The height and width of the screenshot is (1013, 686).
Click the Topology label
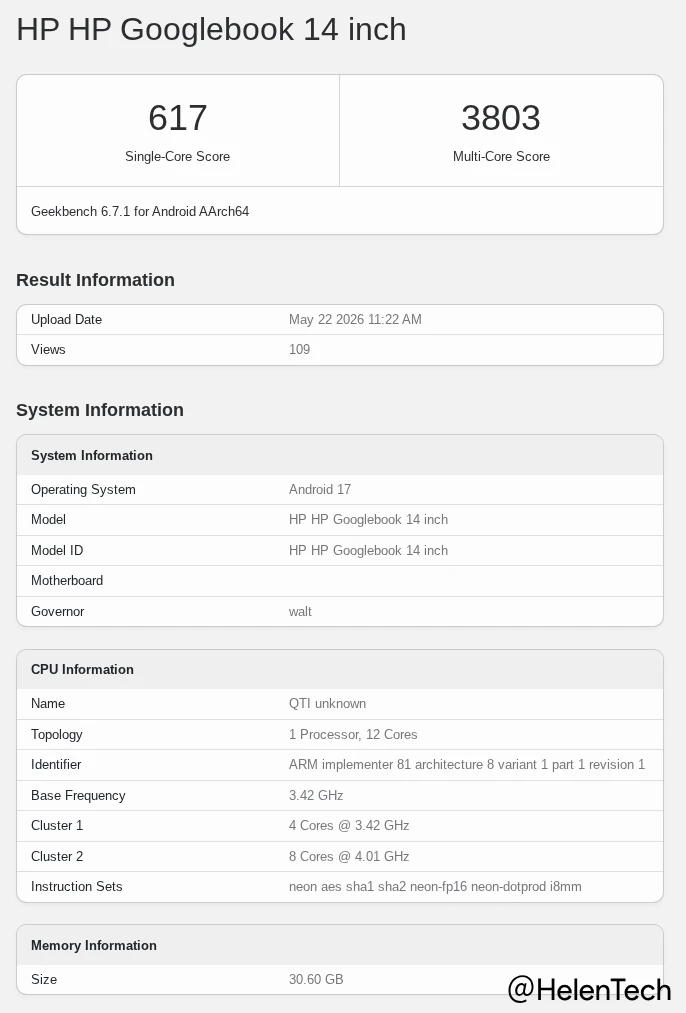pyautogui.click(x=57, y=735)
